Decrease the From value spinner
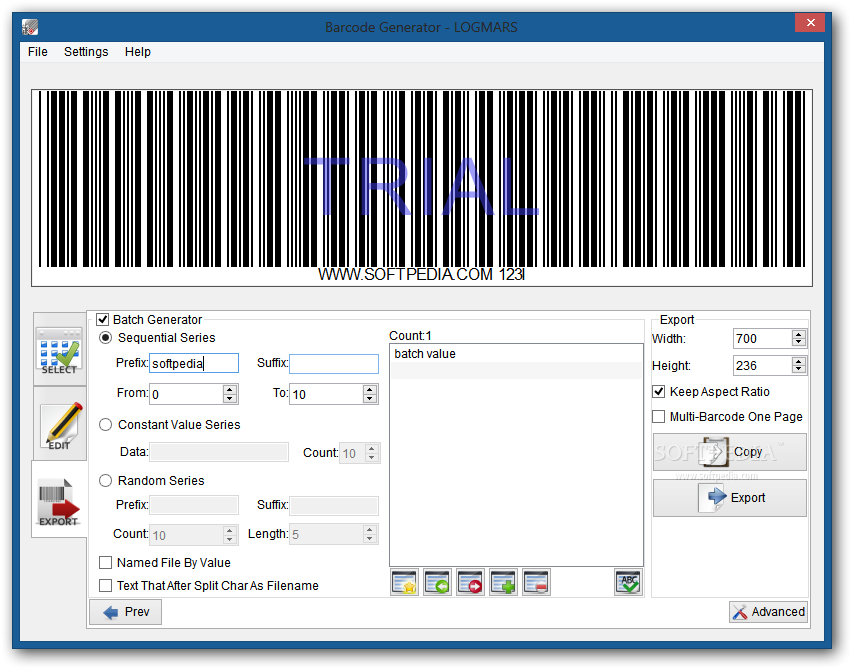This screenshot has height=669, width=852. (x=230, y=398)
